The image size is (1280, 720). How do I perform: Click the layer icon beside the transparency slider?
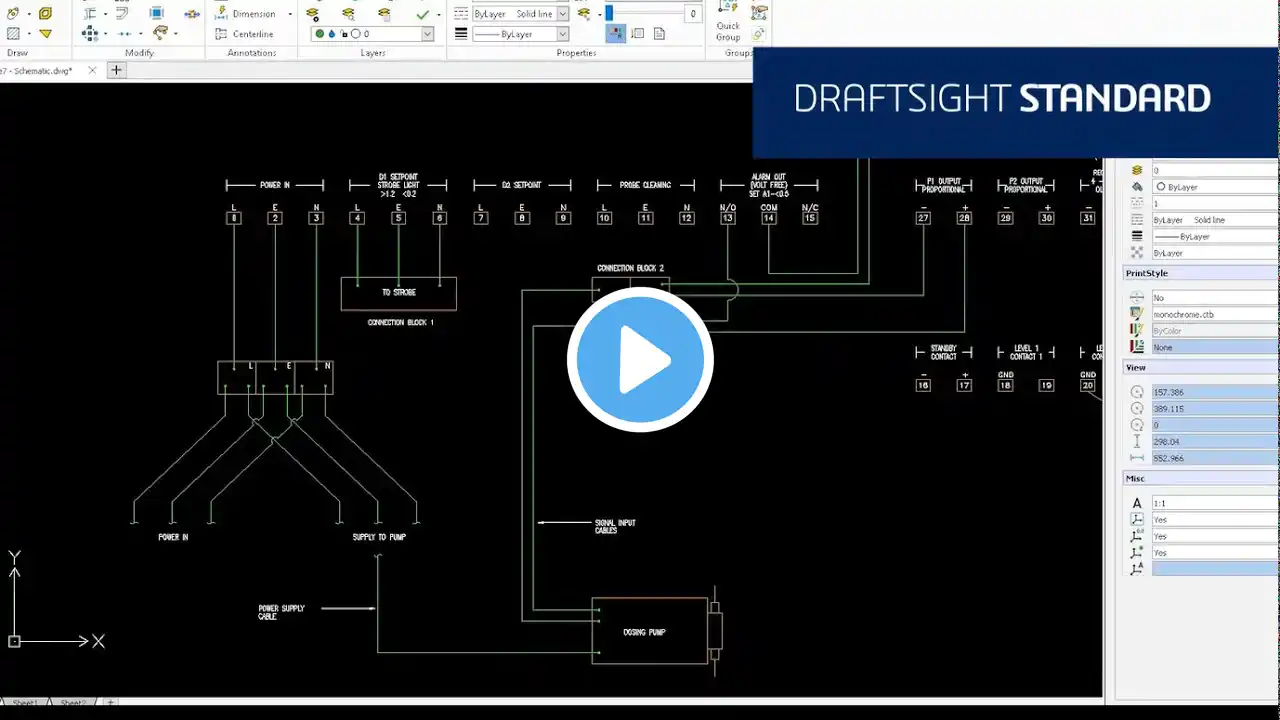[x=585, y=14]
